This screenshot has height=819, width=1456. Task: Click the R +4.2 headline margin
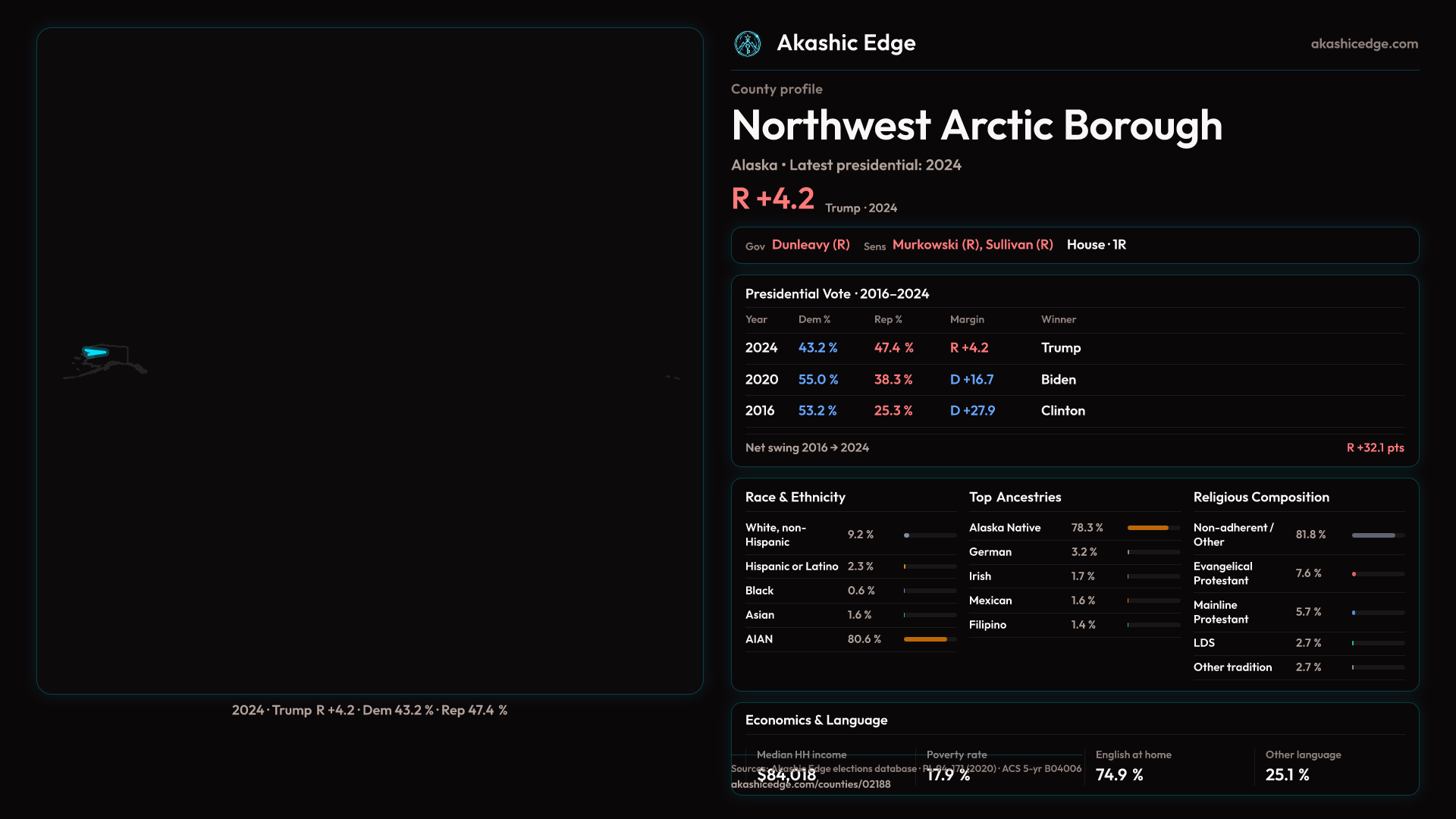point(773,199)
